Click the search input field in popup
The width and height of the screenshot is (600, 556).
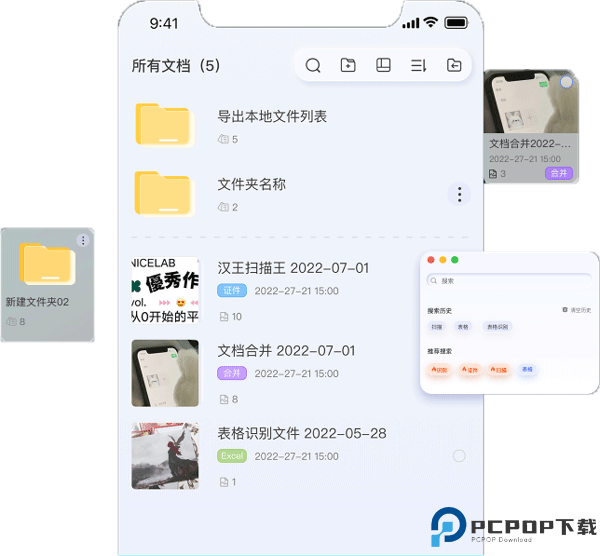508,281
